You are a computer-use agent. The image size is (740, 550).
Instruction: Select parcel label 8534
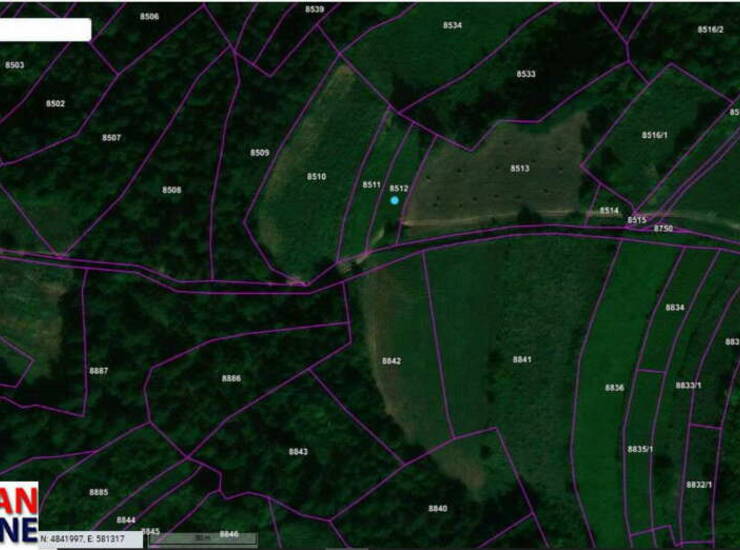click(452, 25)
